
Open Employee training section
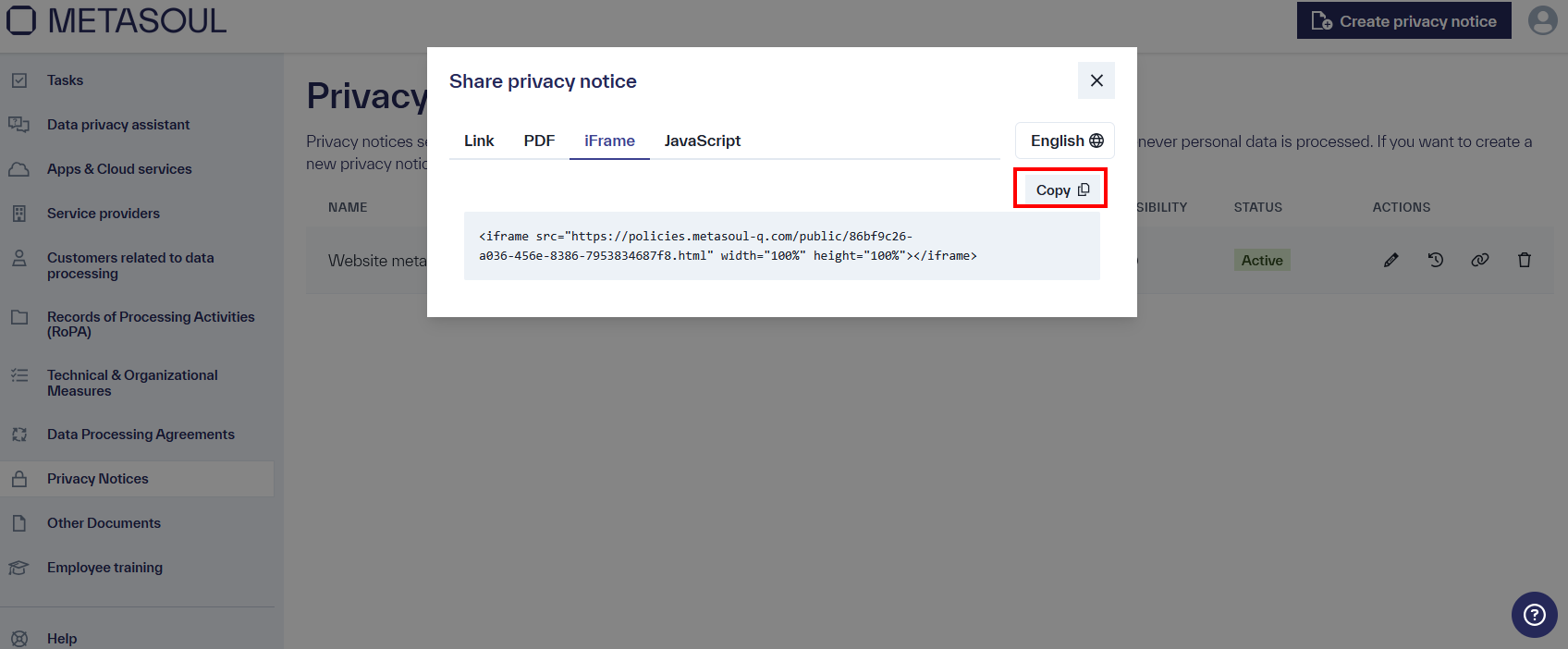click(x=104, y=568)
